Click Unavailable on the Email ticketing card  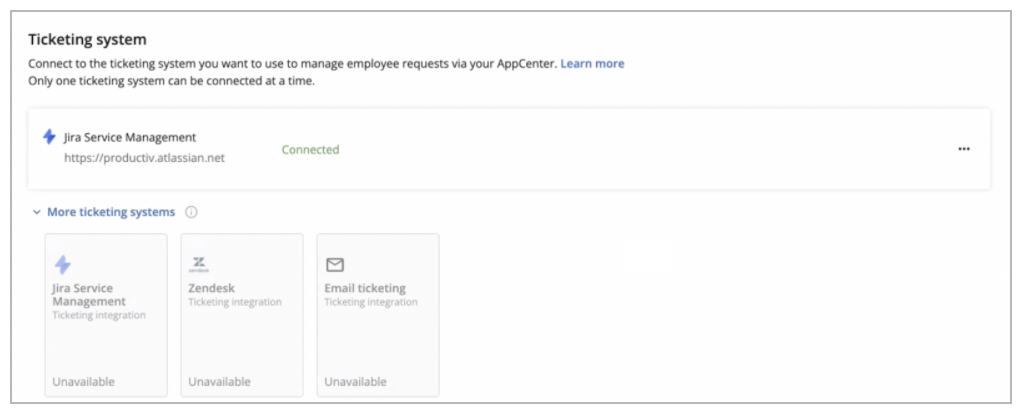355,382
